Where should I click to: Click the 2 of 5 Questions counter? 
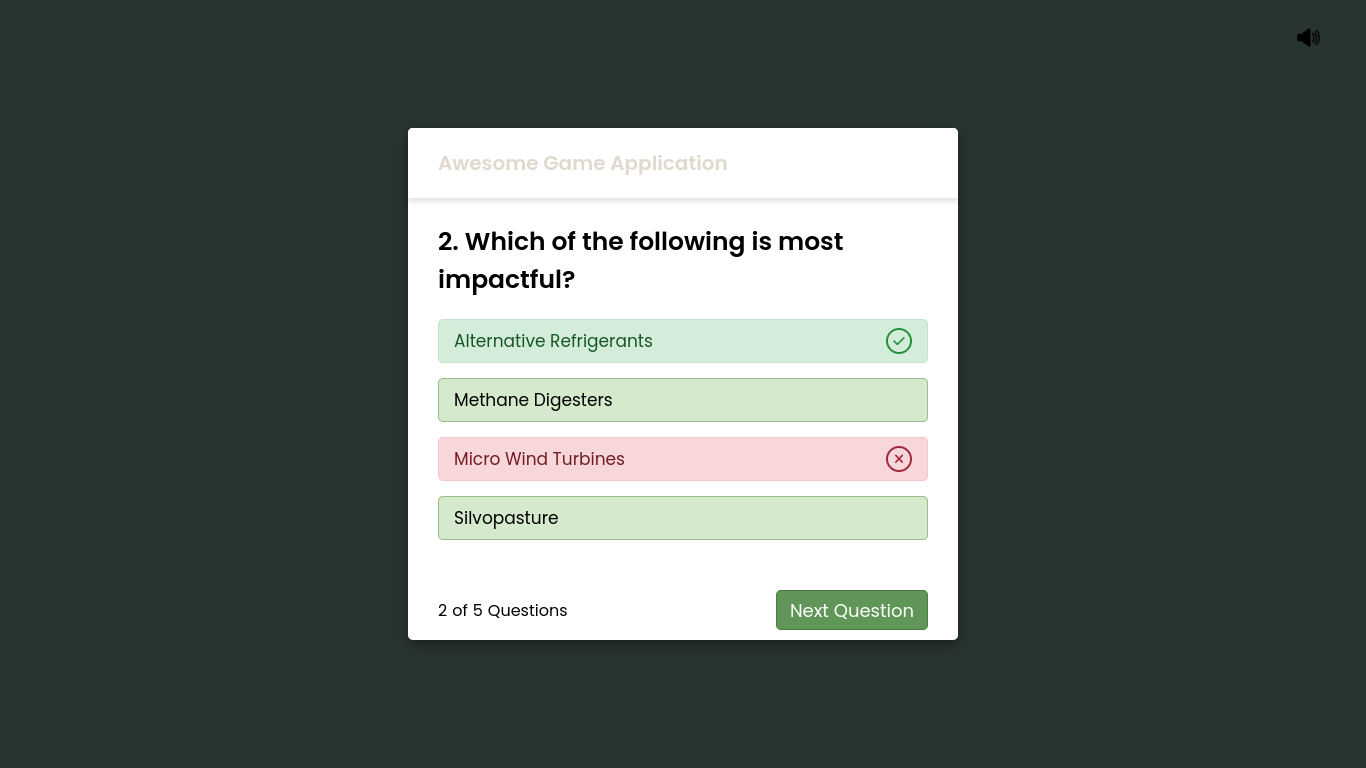point(502,610)
